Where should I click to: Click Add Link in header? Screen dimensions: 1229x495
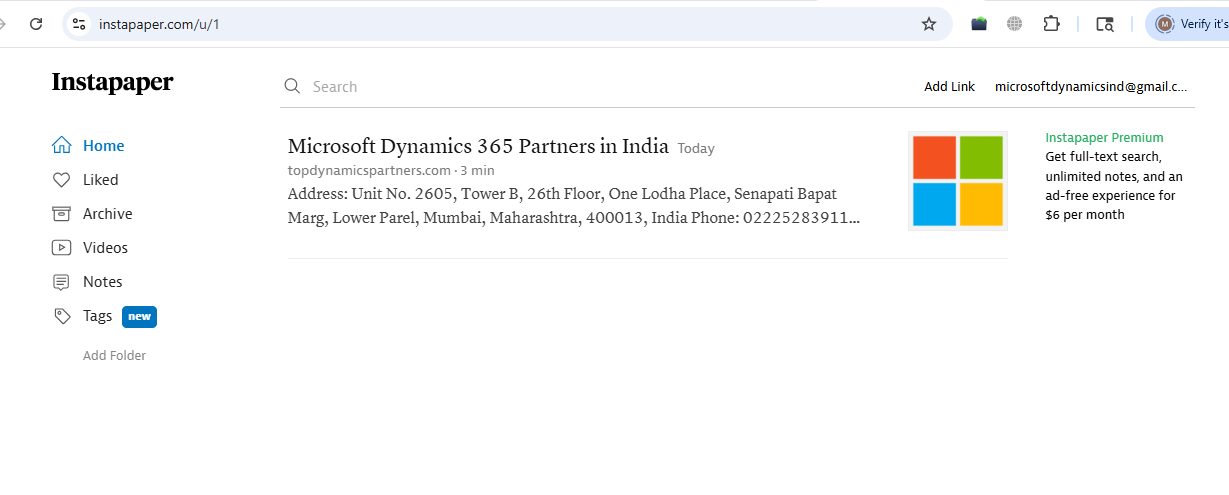pyautogui.click(x=949, y=87)
